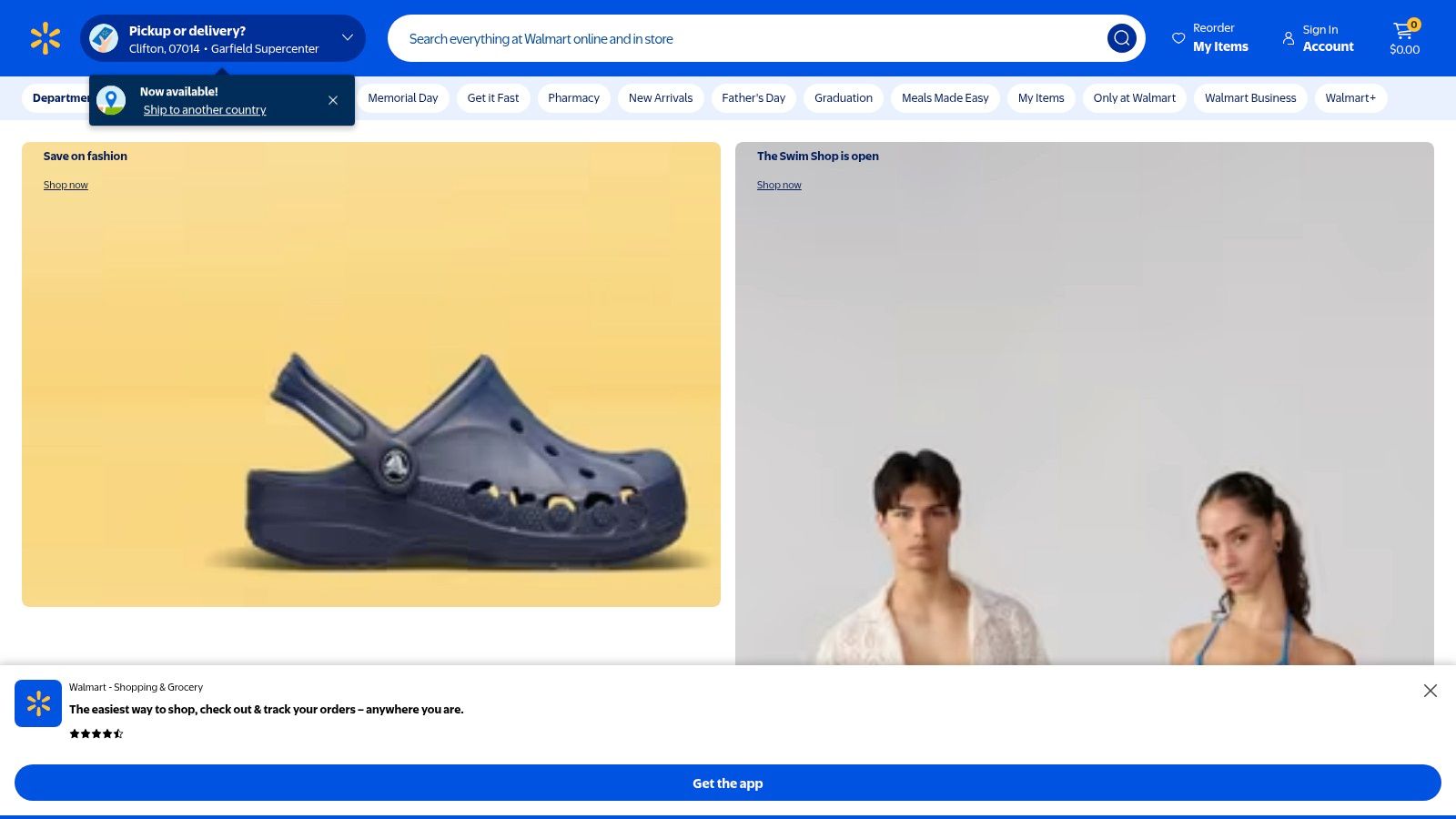Click the pickup or delivery phone icon
This screenshot has height=819, width=1456.
(x=104, y=38)
